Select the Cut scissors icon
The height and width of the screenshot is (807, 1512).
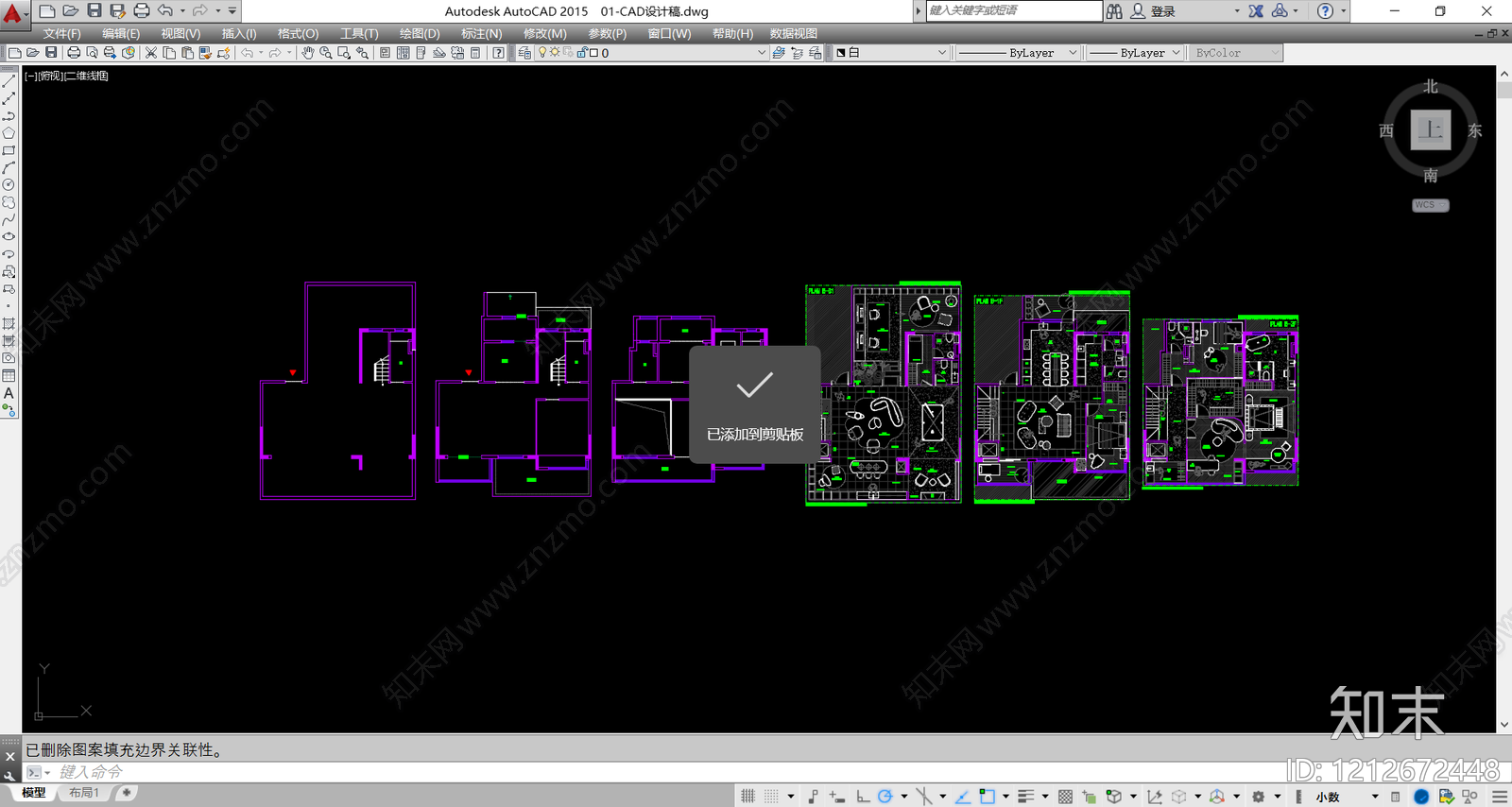(x=150, y=53)
